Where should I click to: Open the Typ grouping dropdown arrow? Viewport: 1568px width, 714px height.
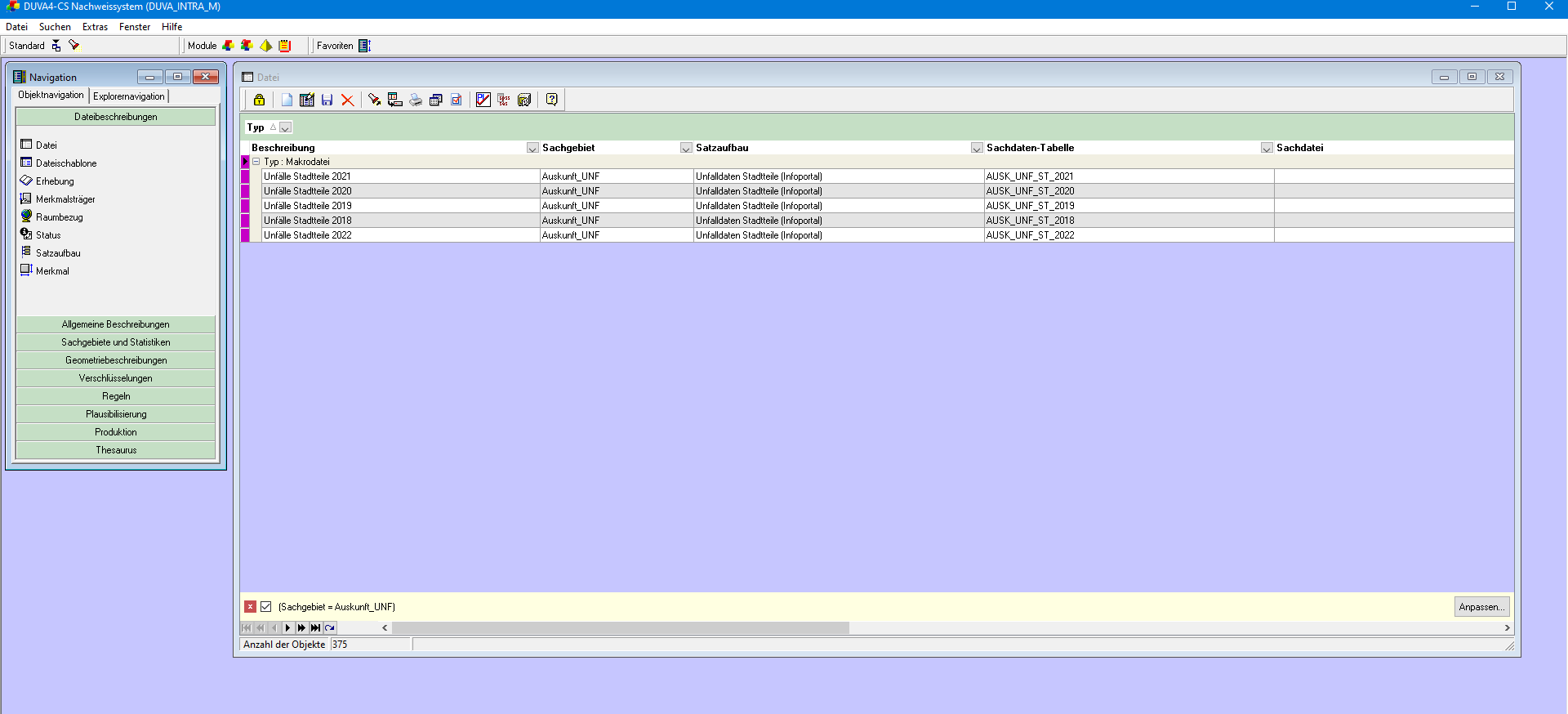pos(285,127)
